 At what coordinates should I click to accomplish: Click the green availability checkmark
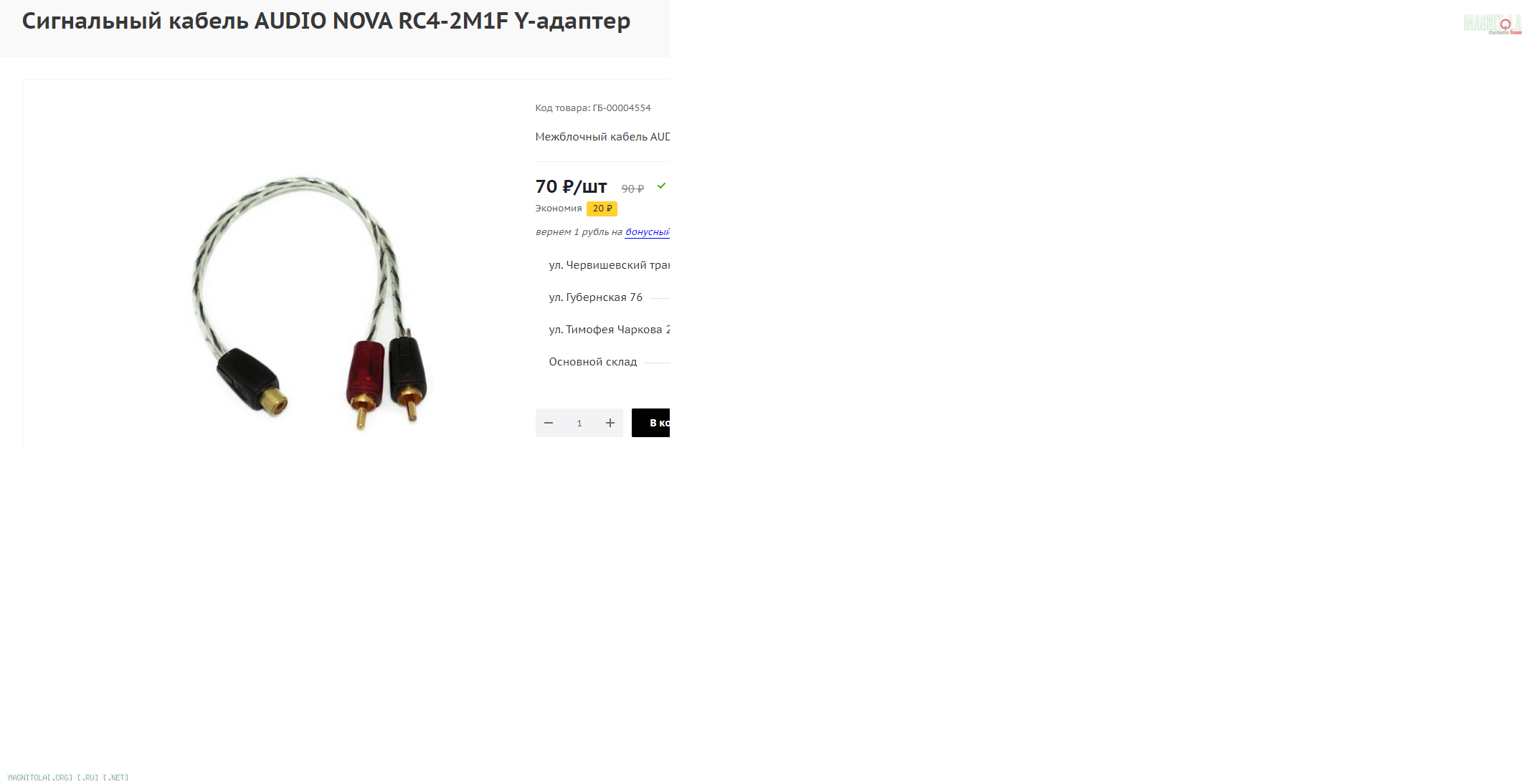[661, 186]
